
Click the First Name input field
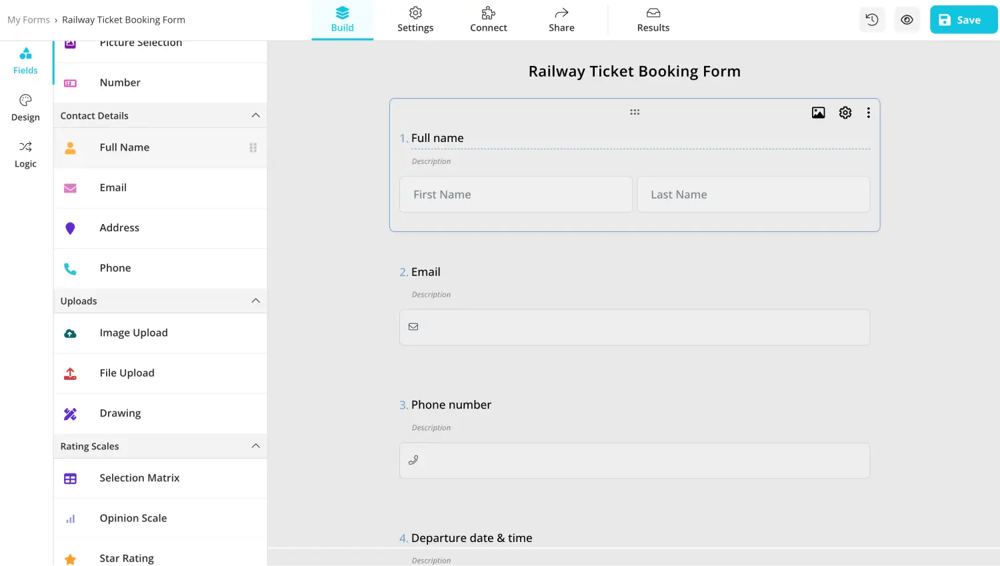tap(516, 195)
